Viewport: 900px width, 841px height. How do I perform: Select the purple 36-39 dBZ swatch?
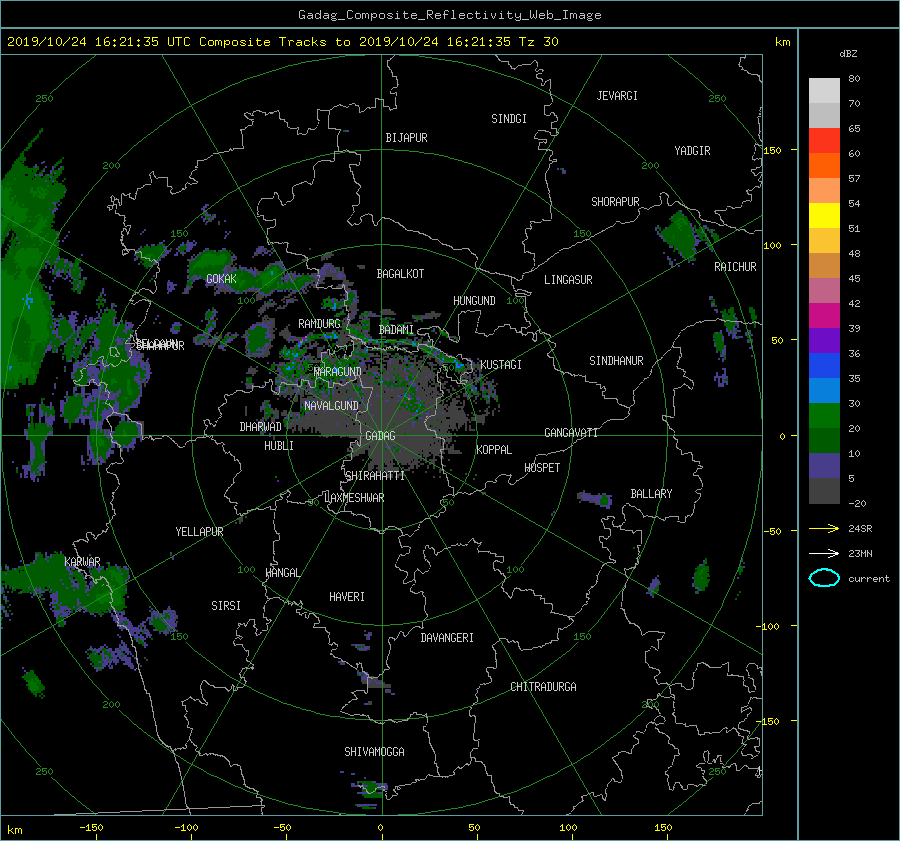point(824,341)
